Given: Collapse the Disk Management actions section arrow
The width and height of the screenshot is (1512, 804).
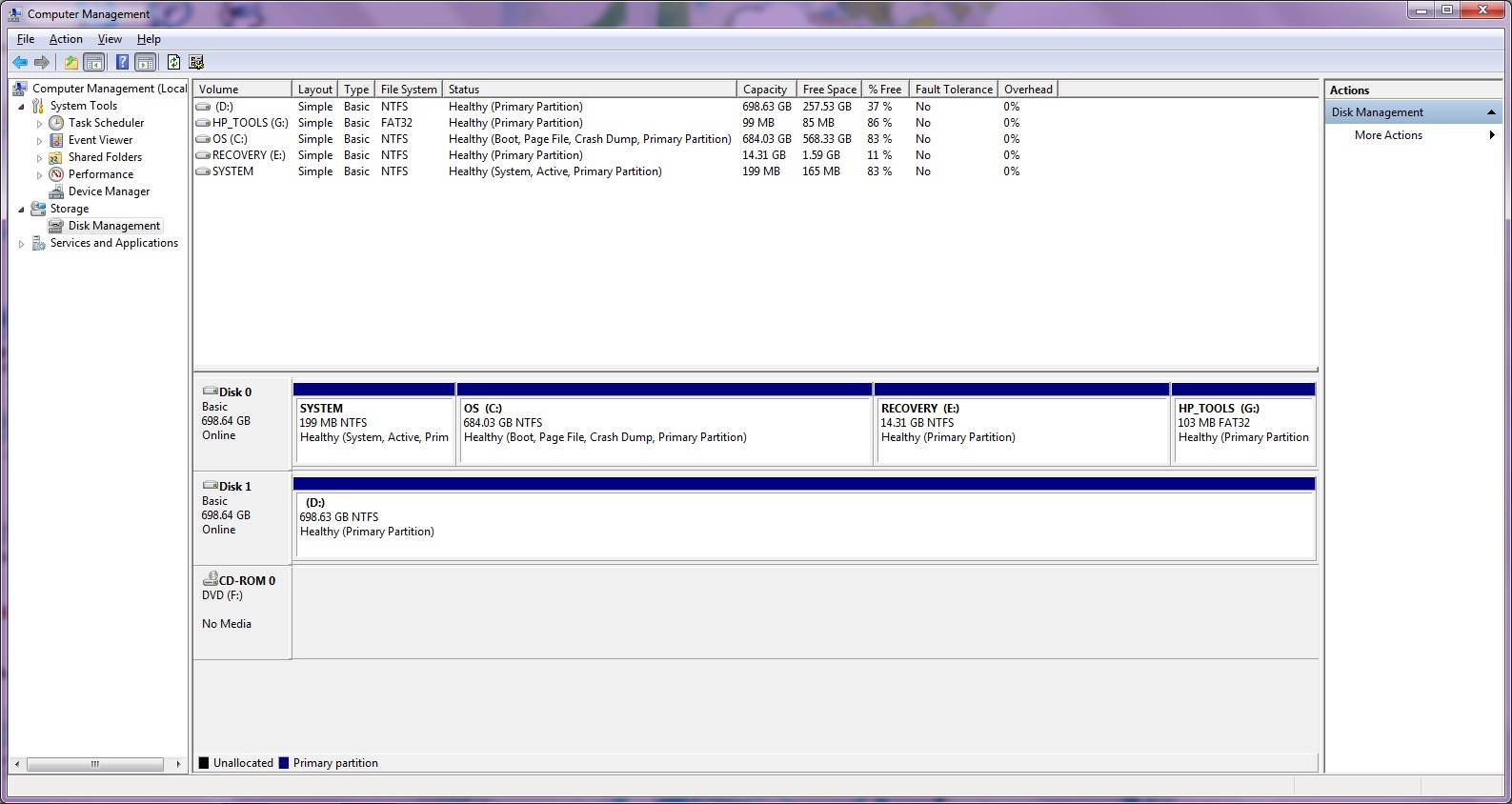Looking at the screenshot, I should pyautogui.click(x=1491, y=112).
